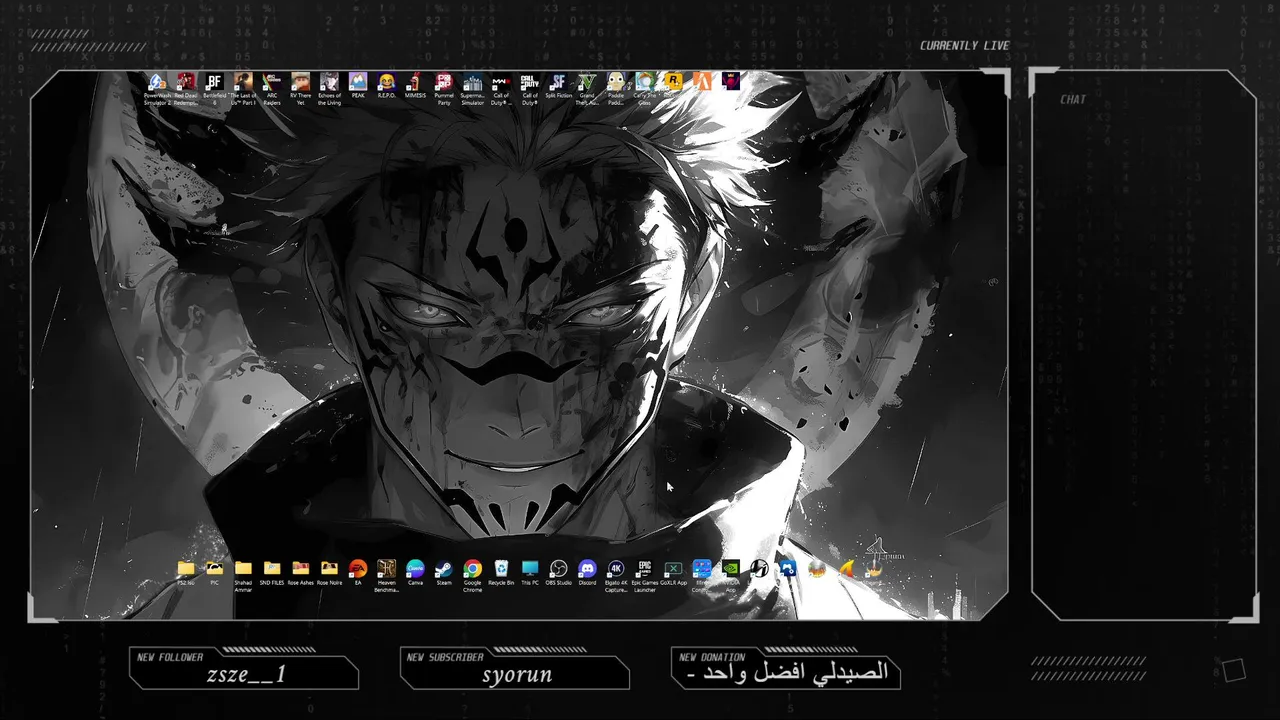Open the Battlefield 6 shortcut
1280x720 pixels.
[x=214, y=88]
